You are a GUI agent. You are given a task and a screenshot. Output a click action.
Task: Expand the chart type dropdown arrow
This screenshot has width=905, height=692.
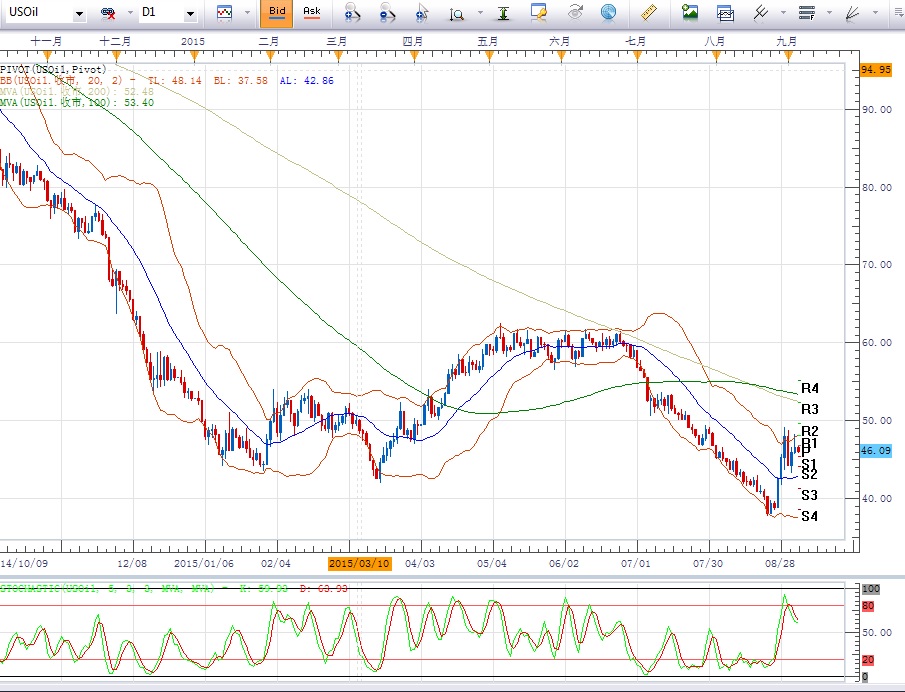tap(247, 13)
